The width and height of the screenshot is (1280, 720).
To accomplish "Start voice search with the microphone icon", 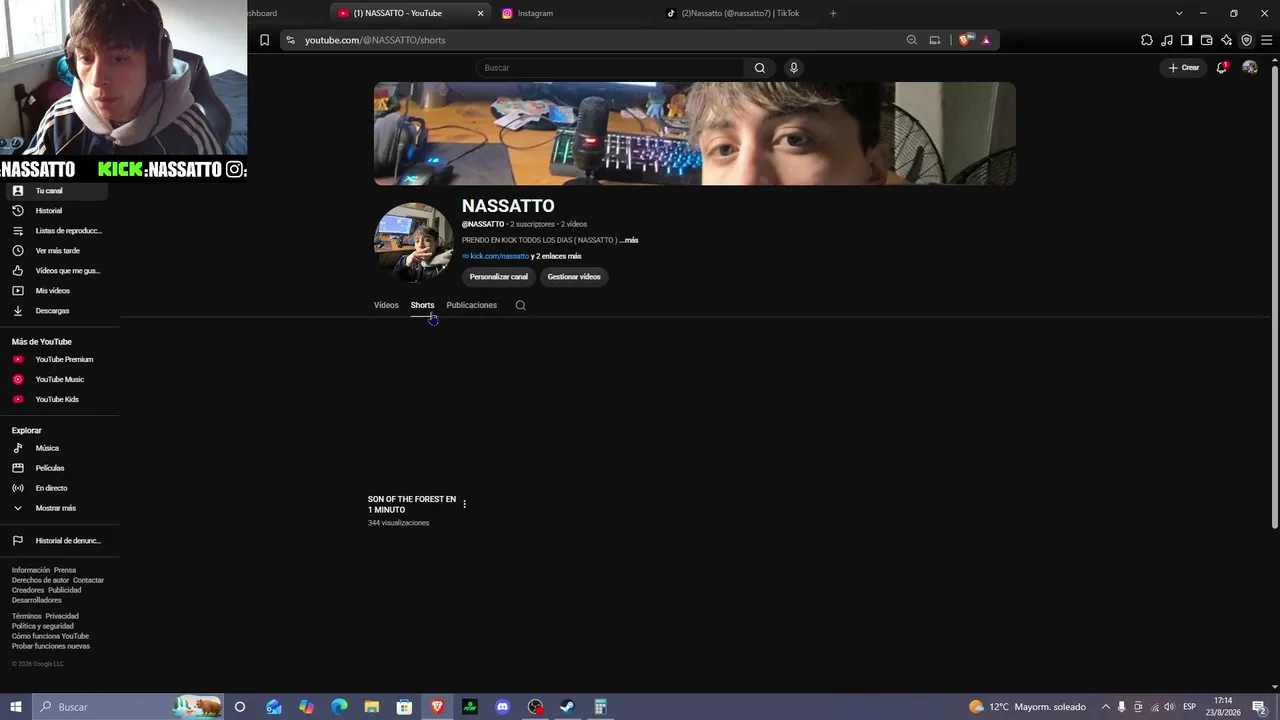I will click(x=794, y=68).
